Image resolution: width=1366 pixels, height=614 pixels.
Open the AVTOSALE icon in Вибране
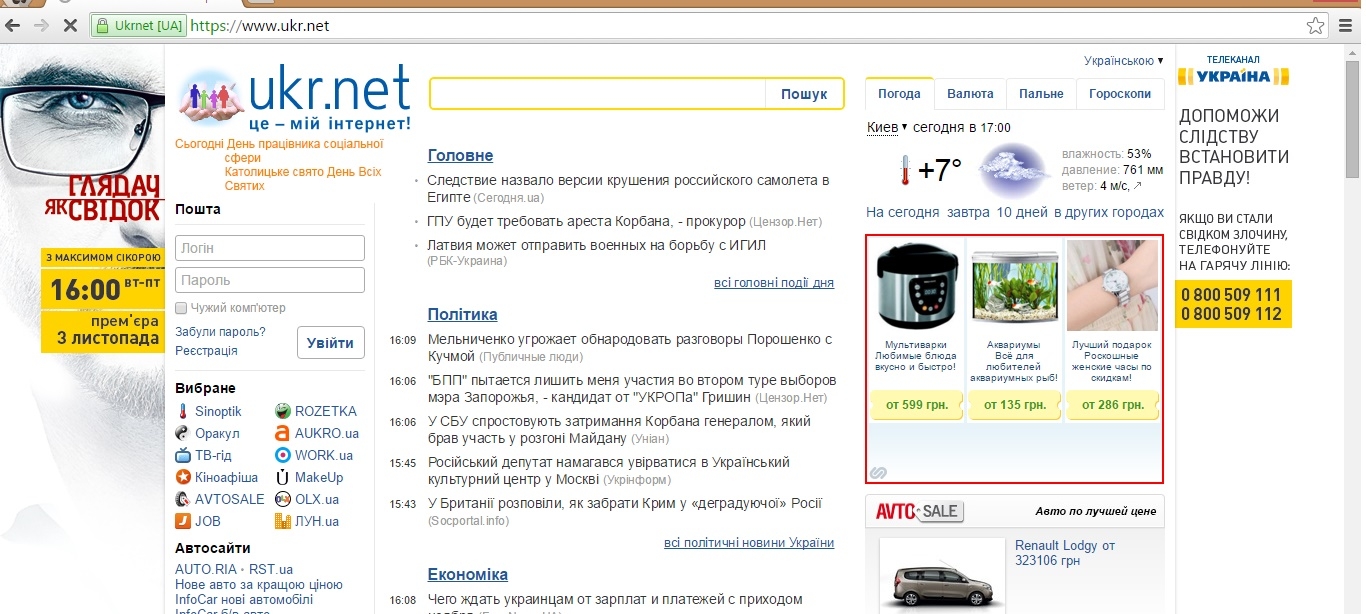183,499
